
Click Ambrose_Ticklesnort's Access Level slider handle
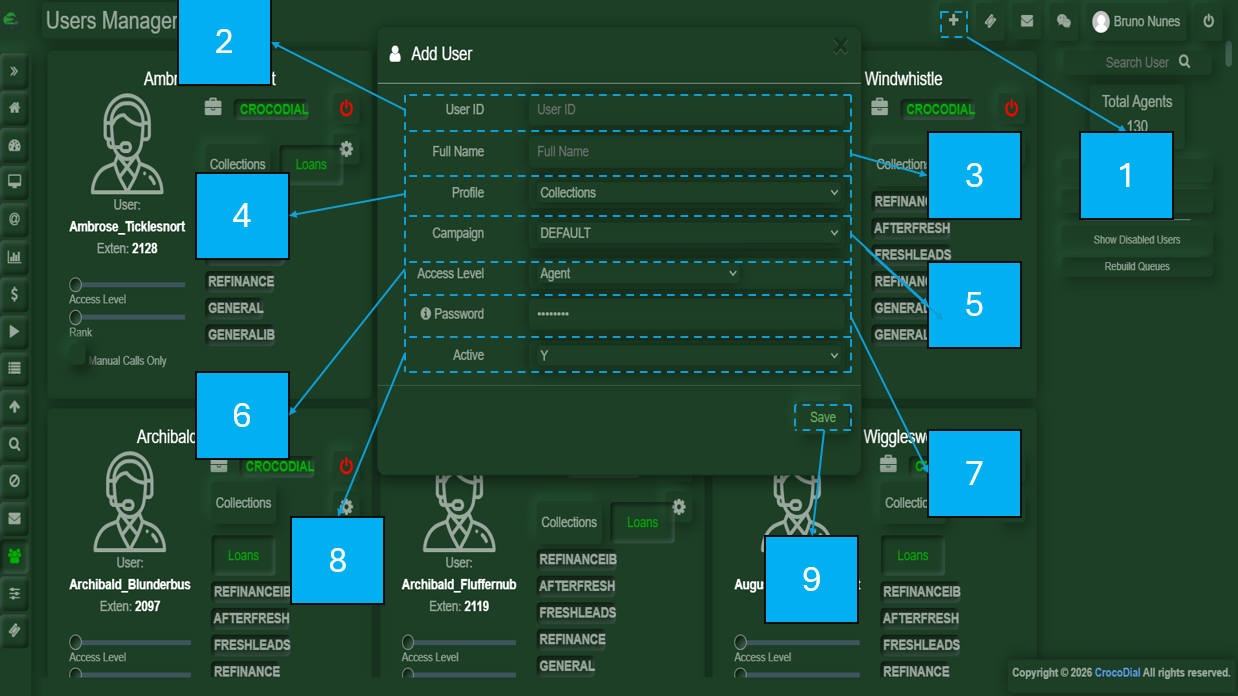[x=75, y=285]
